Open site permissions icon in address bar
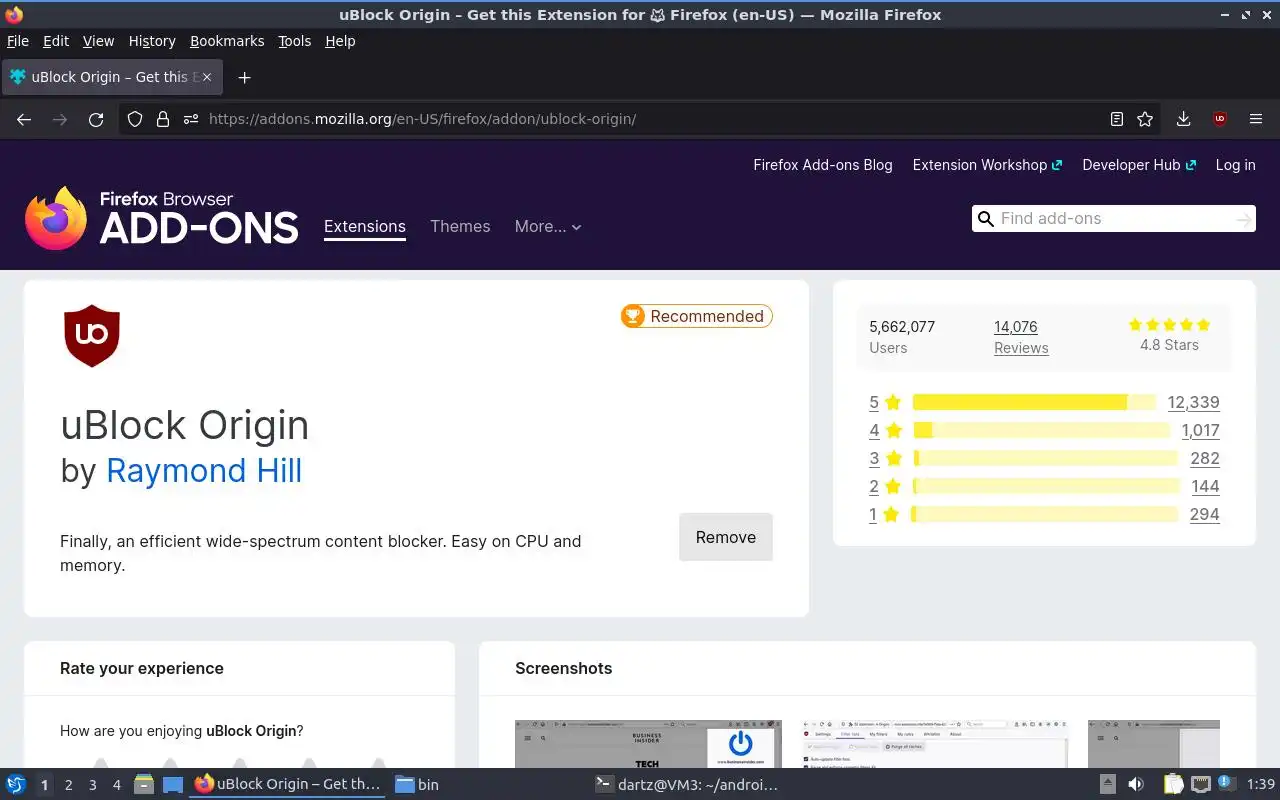 [190, 119]
